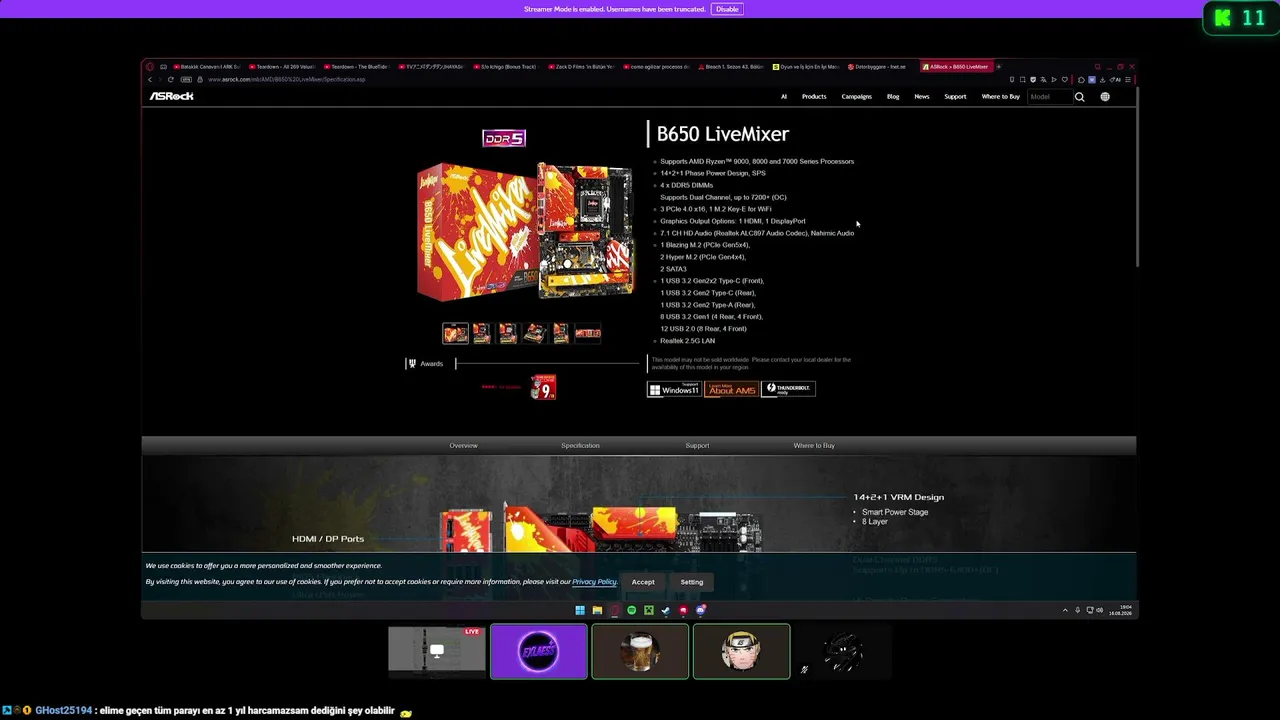Click the 9/10 award badge
This screenshot has width=1280, height=720.
pos(543,387)
